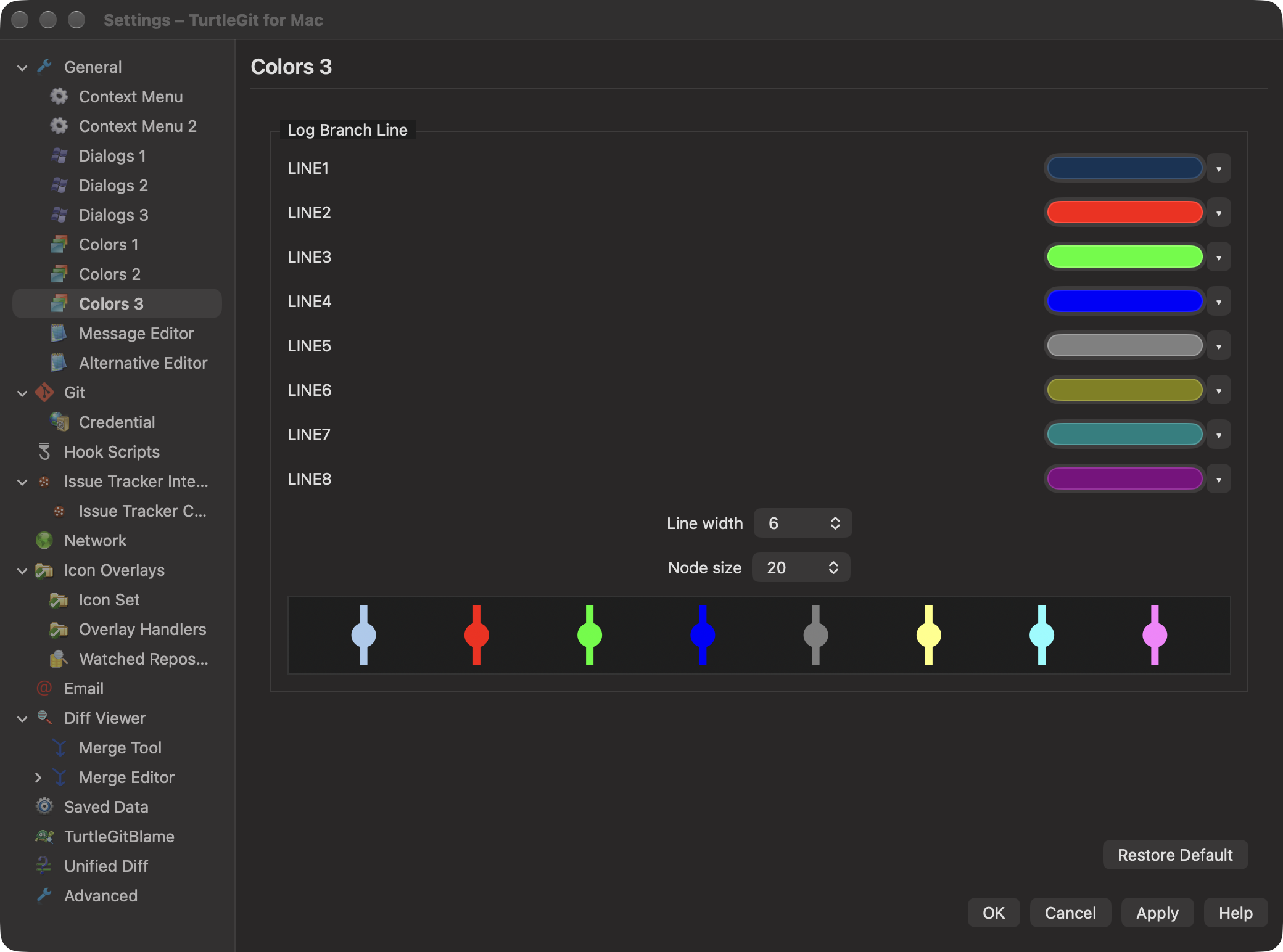Click the Git diamond logo icon
The image size is (1283, 952).
point(44,392)
